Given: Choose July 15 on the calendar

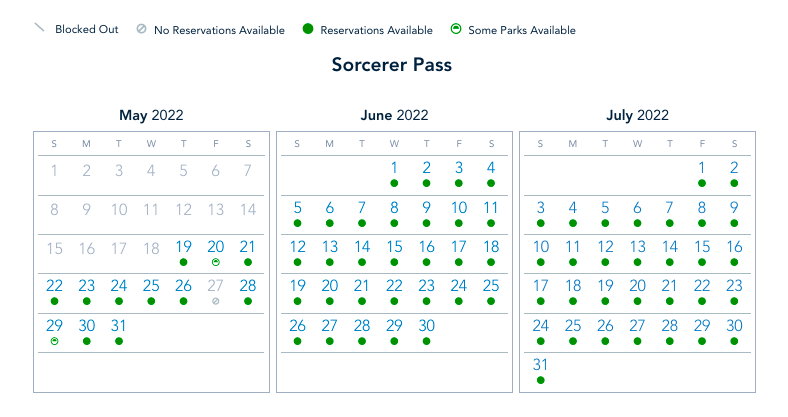Looking at the screenshot, I should click(x=702, y=247).
